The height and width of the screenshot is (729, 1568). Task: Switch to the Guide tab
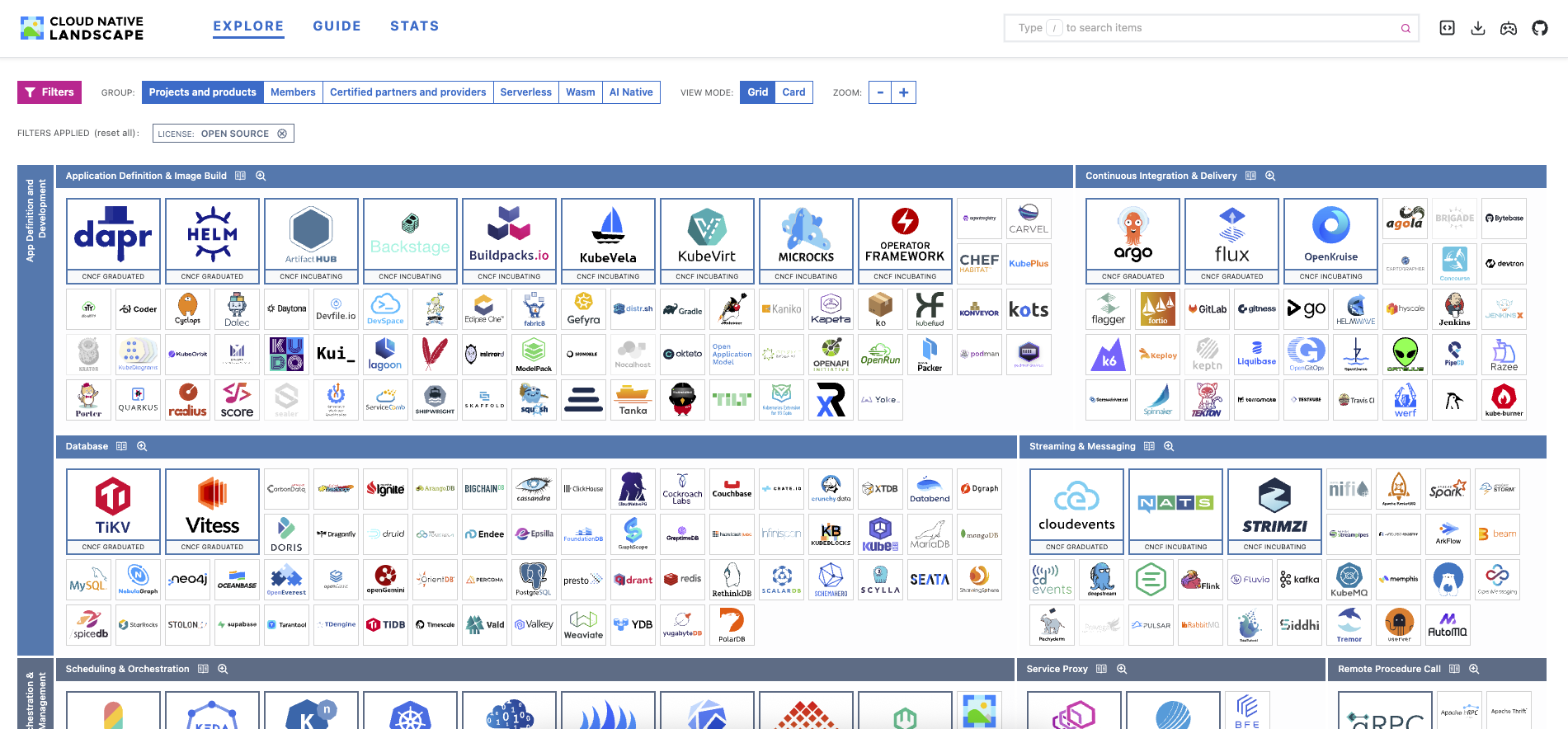pyautogui.click(x=337, y=26)
